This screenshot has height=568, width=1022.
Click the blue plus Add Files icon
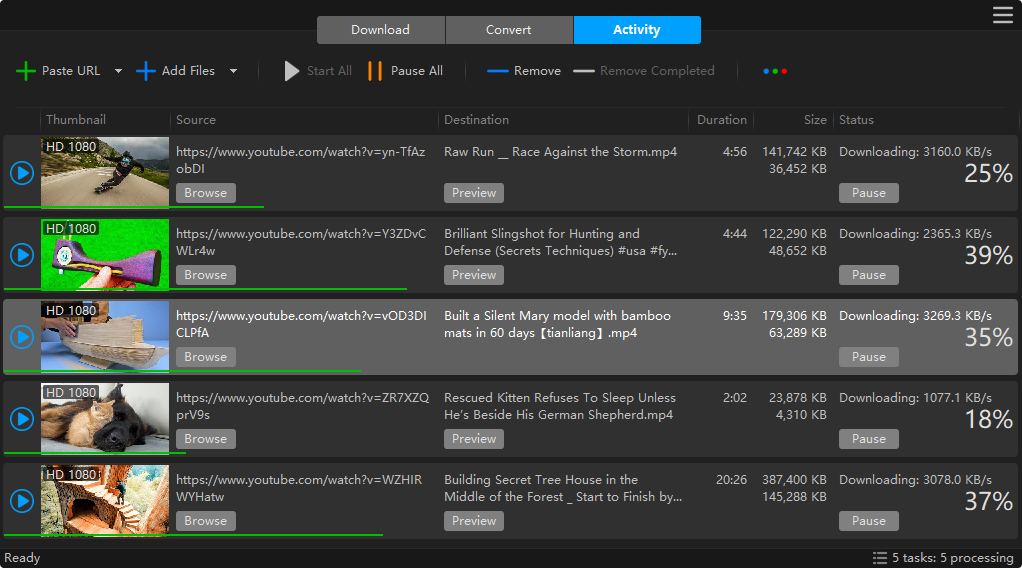pyautogui.click(x=146, y=71)
